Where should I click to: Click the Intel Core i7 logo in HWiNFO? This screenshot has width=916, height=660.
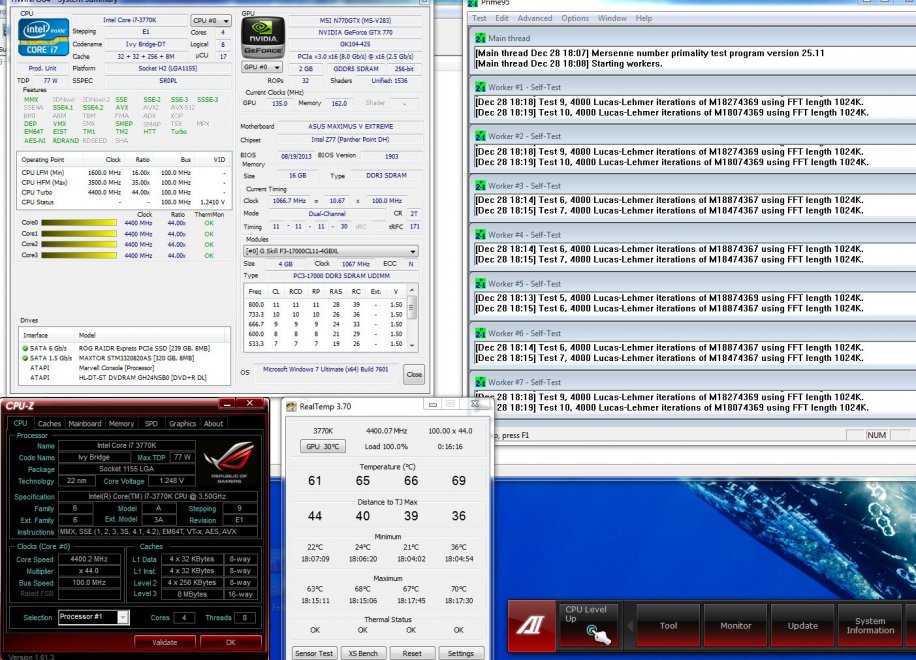43,37
